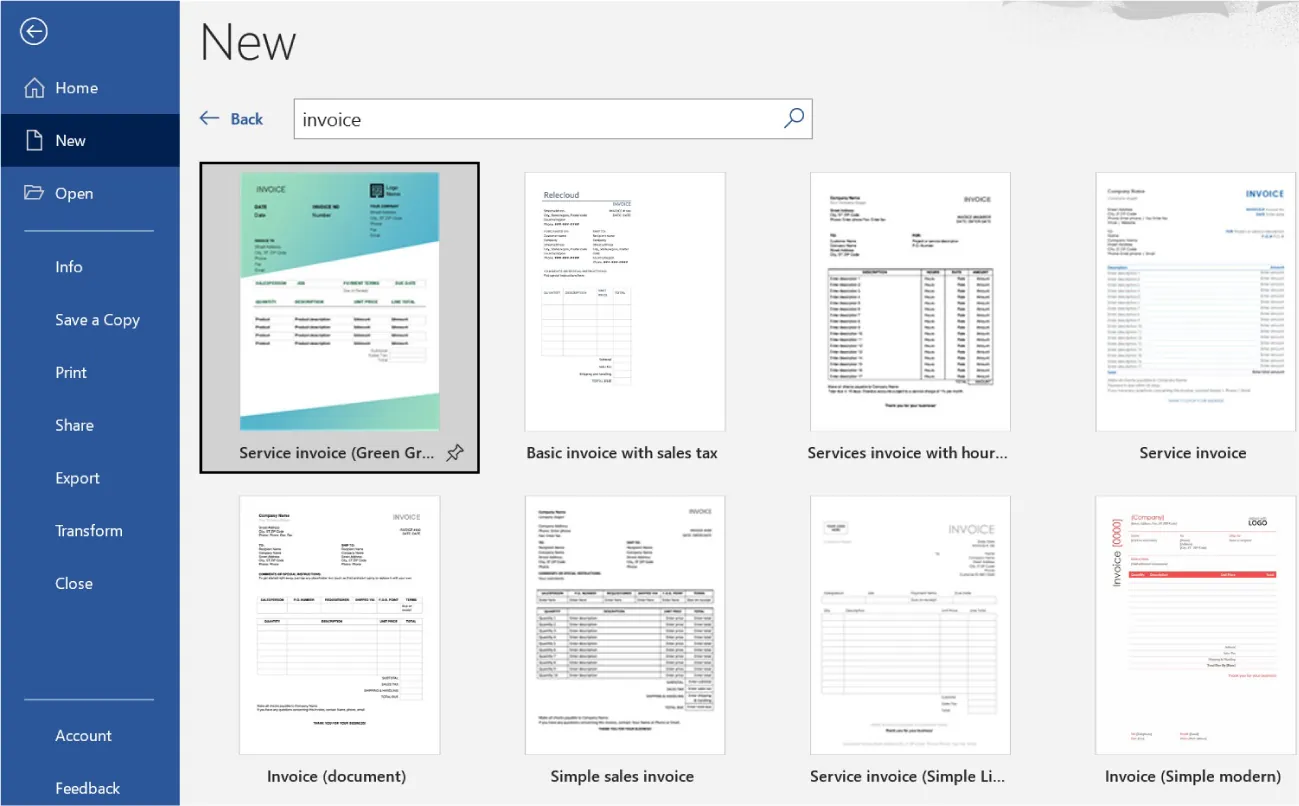Open Print options

coord(71,372)
